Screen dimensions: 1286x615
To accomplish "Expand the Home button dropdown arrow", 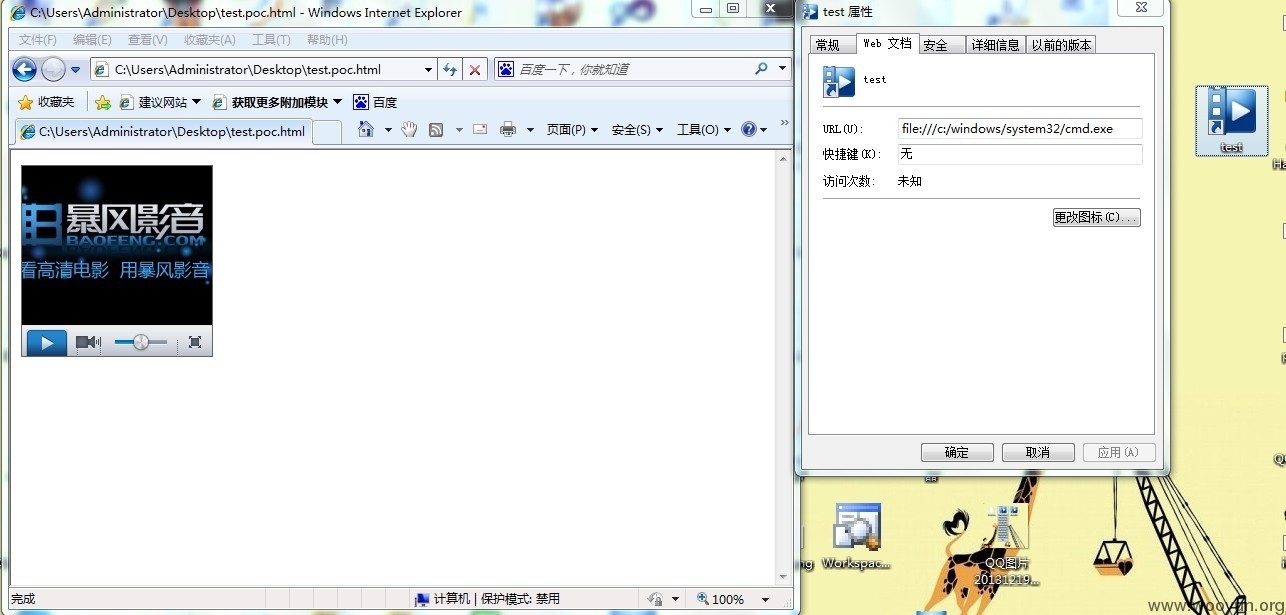I will pos(388,130).
